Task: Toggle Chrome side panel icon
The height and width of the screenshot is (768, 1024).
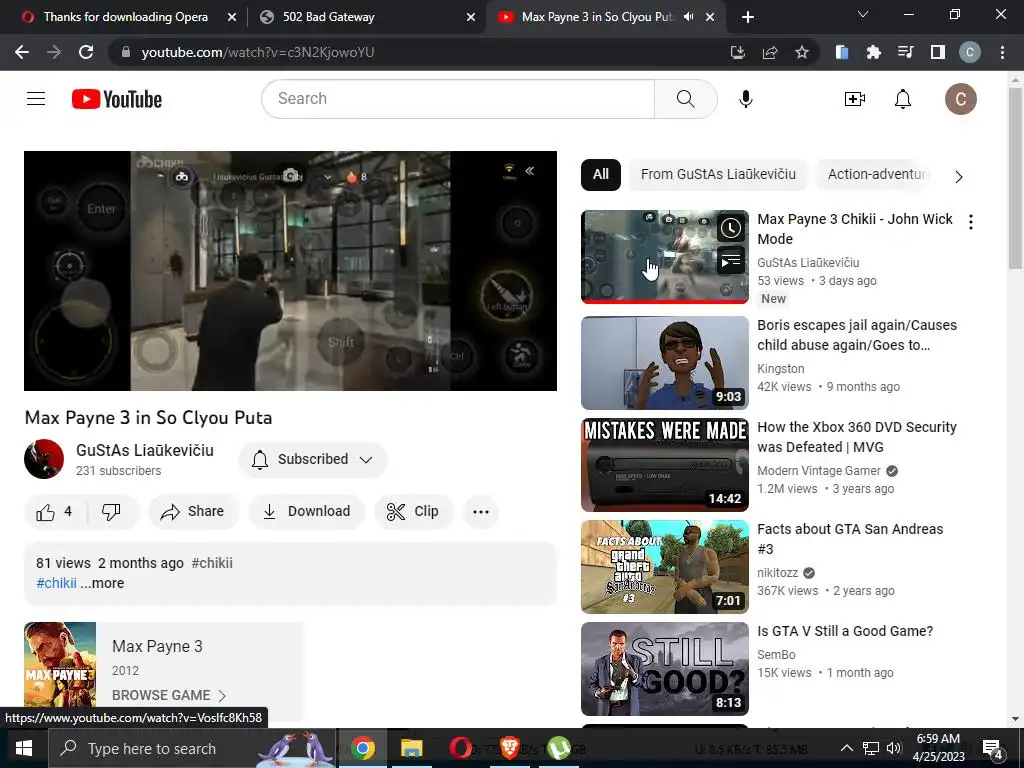Action: point(938,52)
